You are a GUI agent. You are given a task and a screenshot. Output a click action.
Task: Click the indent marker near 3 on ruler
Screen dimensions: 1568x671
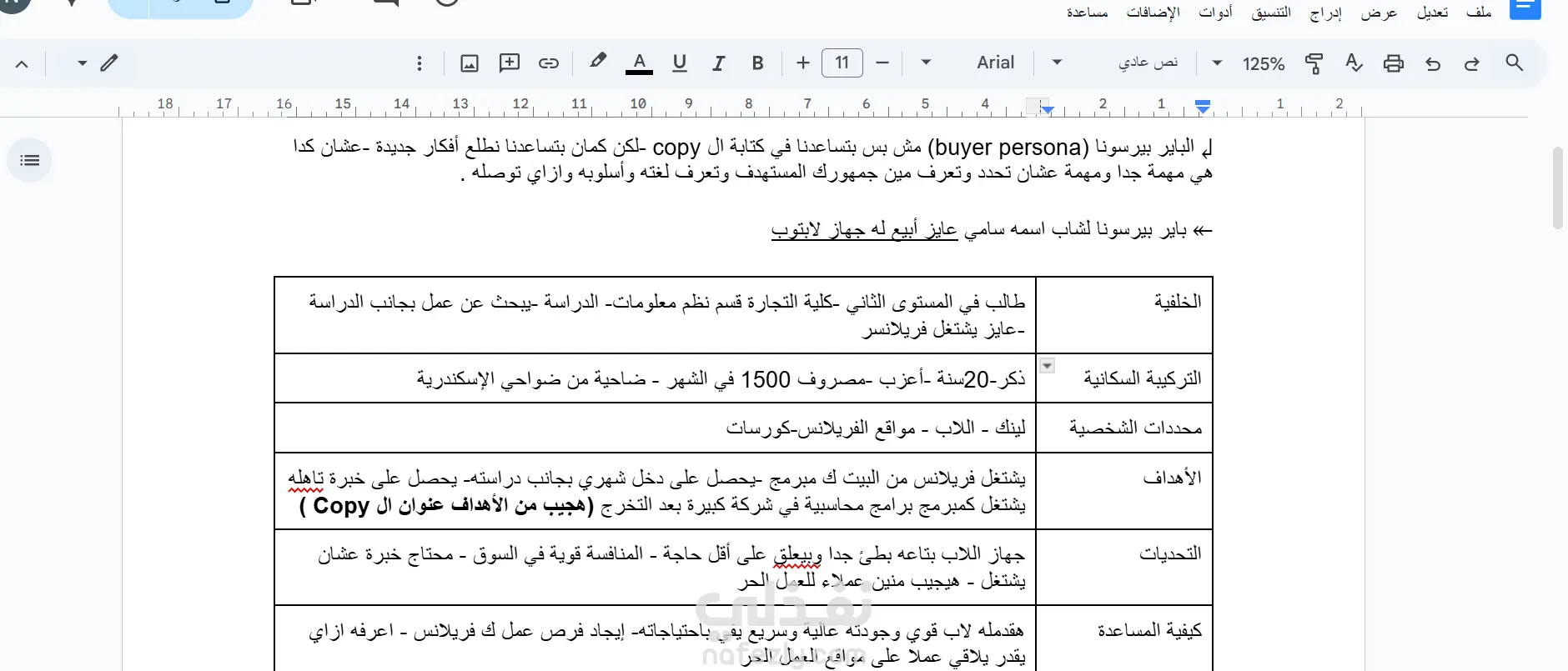pos(1048,108)
